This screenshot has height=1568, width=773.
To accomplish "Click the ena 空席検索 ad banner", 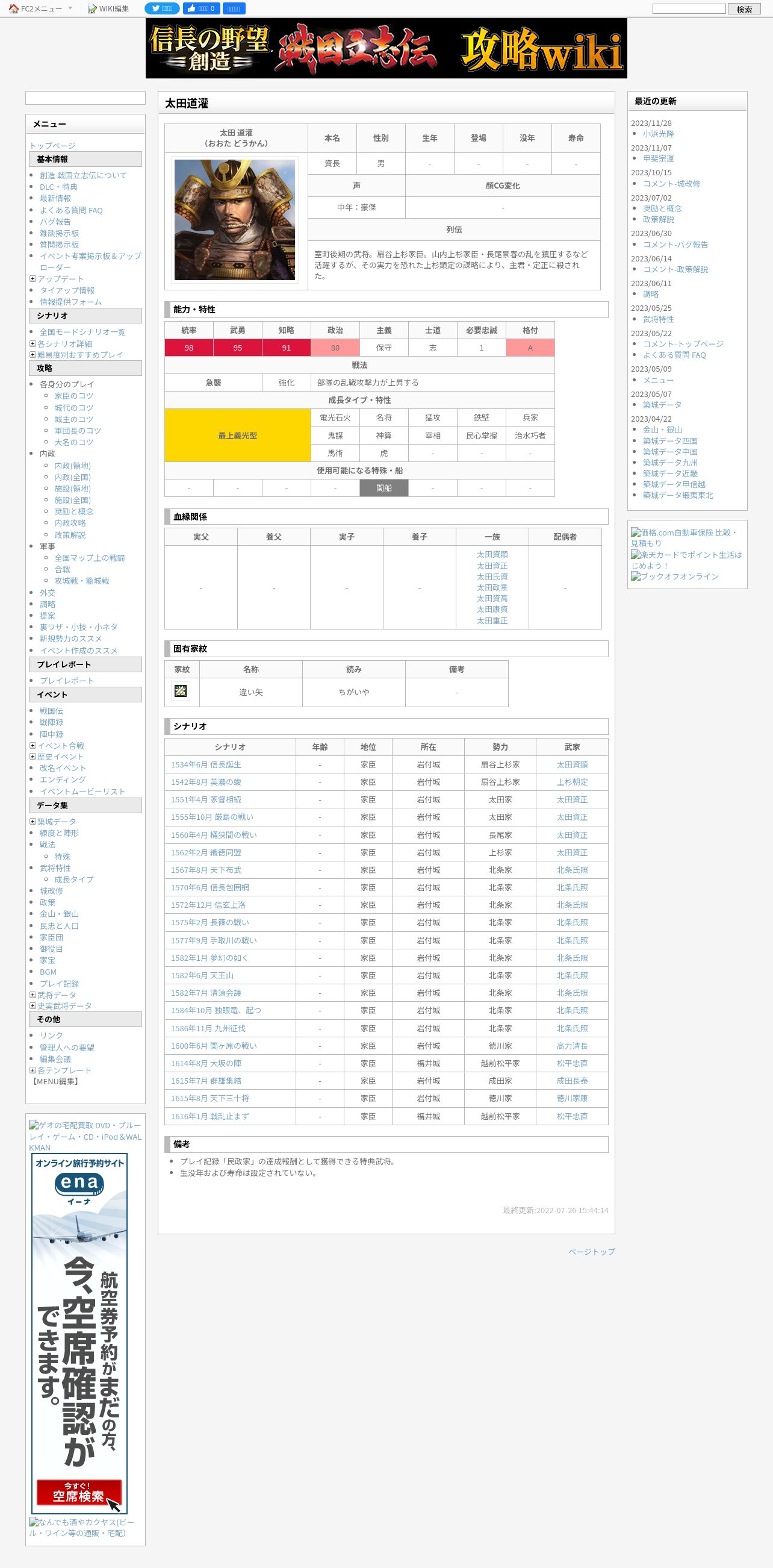I will tap(79, 1334).
